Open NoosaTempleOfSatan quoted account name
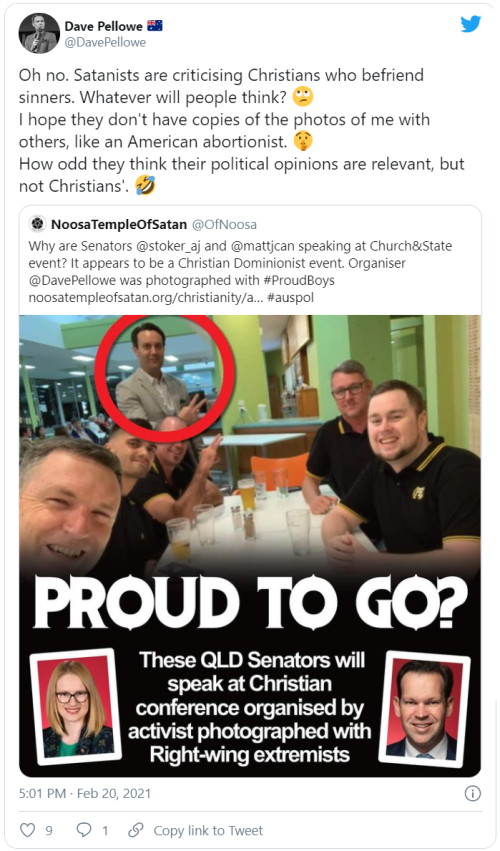Screen dimensions: 500x851 tap(119, 224)
